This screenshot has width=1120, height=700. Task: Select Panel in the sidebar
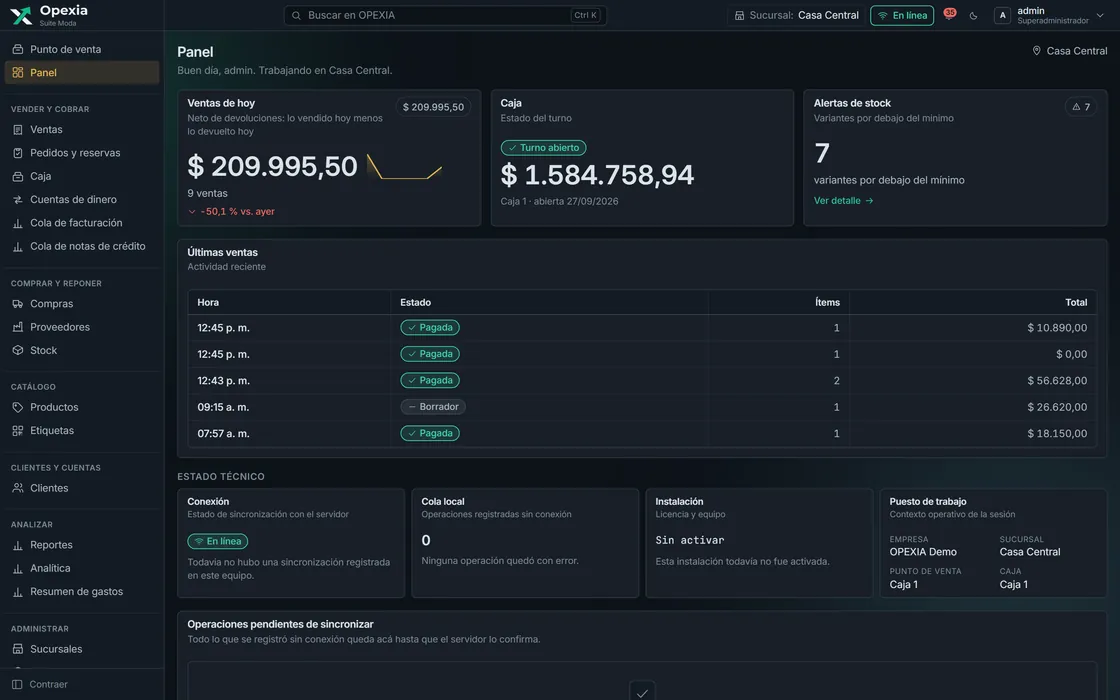pyautogui.click(x=81, y=72)
